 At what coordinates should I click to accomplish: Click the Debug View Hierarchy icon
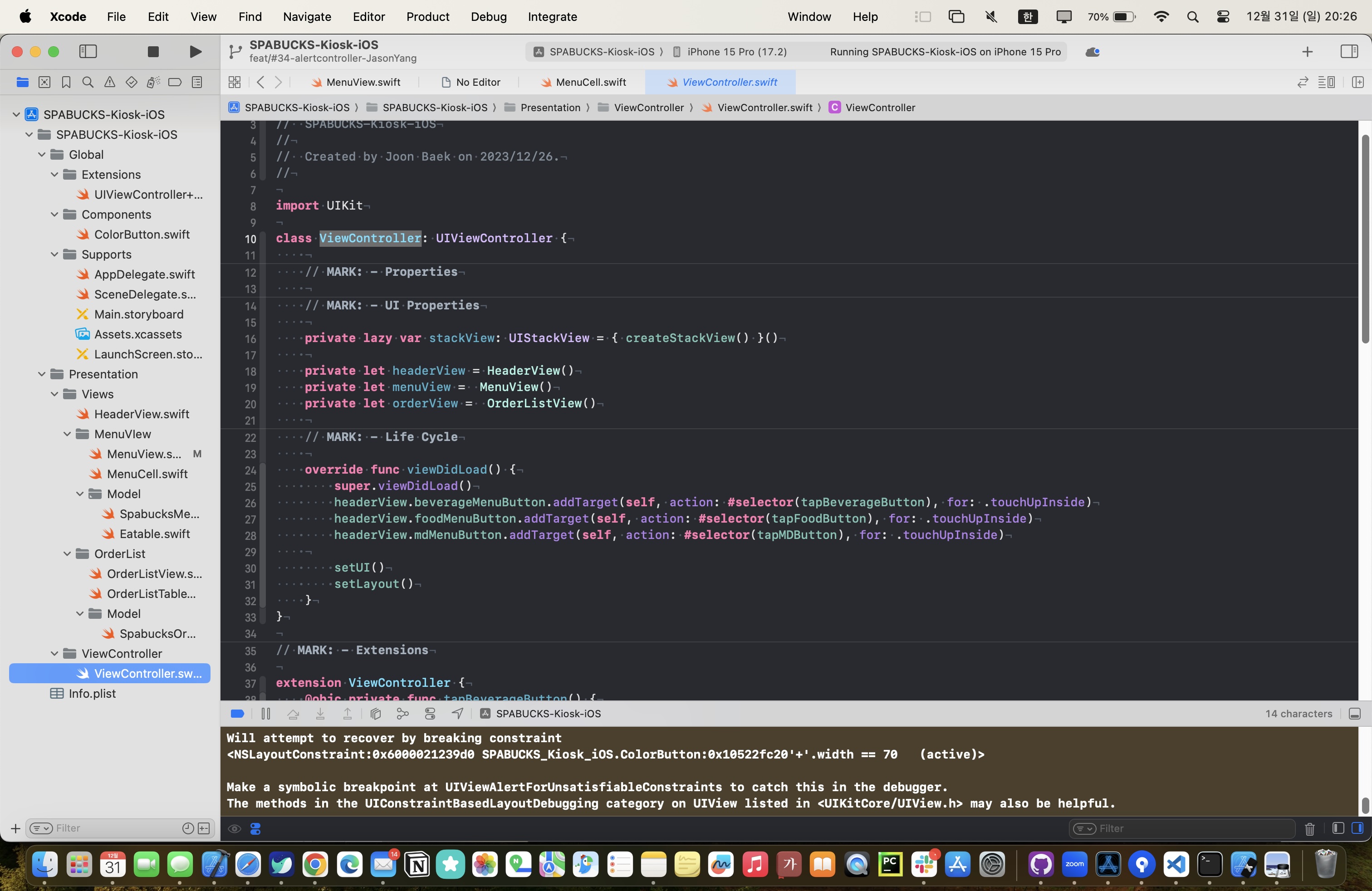(375, 714)
